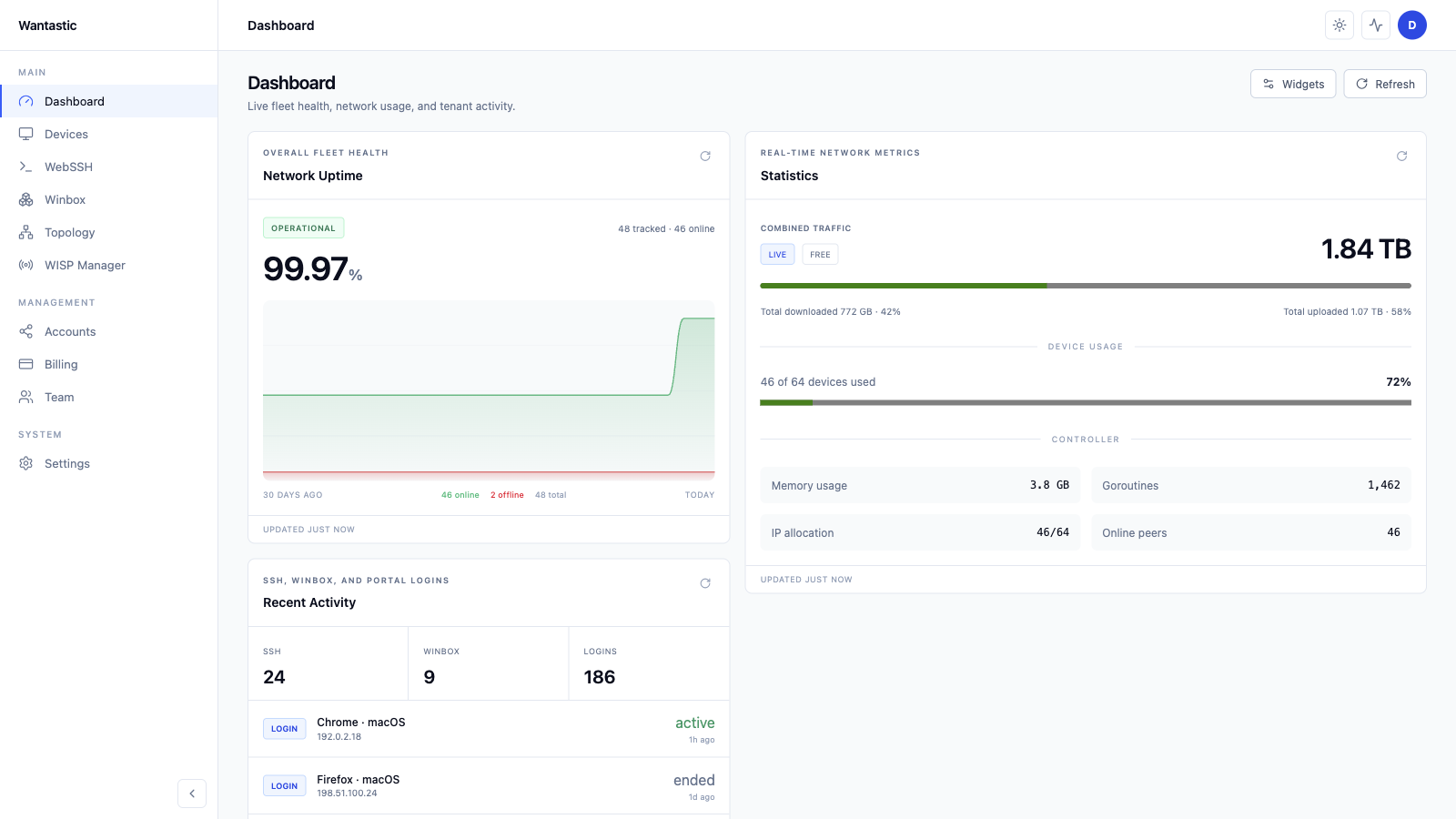Click the WISP Manager radio icon
1456x819 pixels.
click(25, 265)
